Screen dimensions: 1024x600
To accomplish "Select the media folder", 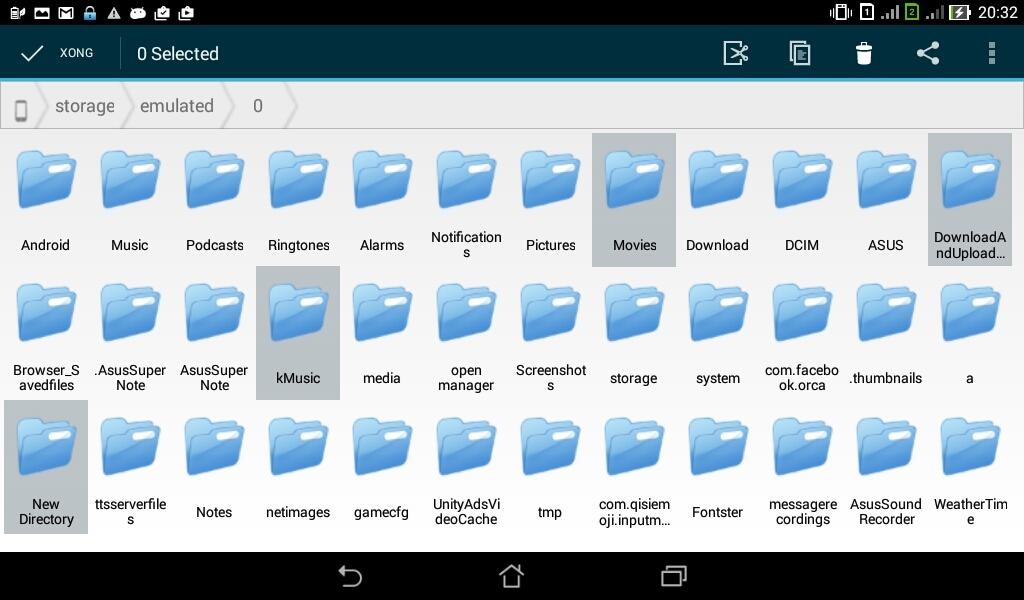I will point(382,333).
